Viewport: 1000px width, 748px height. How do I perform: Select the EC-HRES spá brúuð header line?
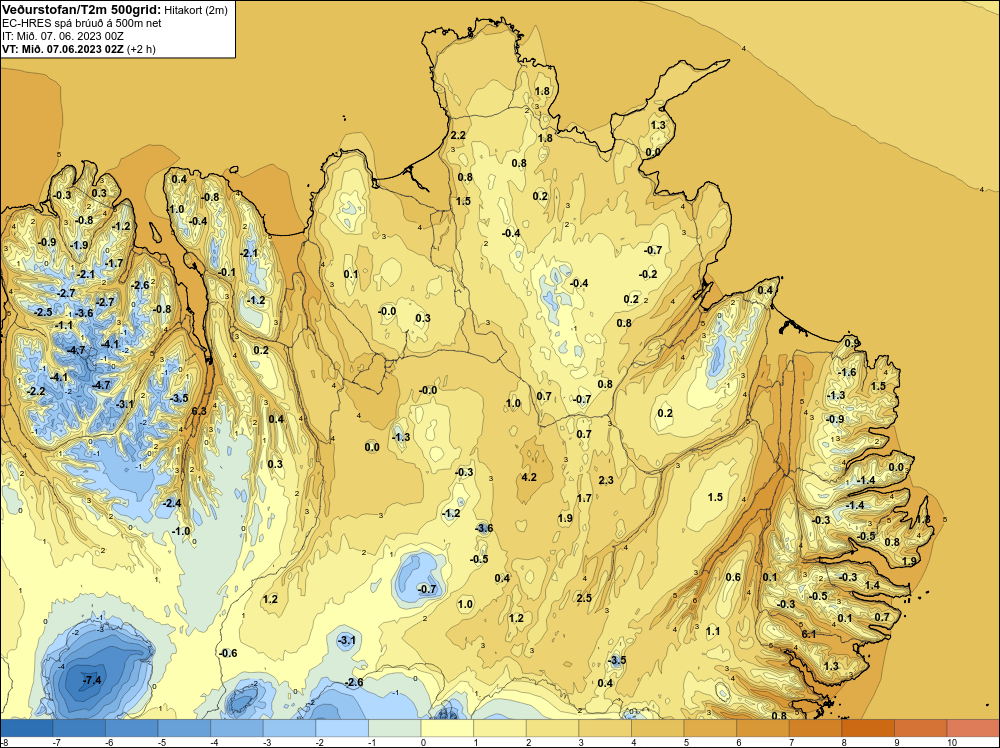click(82, 23)
